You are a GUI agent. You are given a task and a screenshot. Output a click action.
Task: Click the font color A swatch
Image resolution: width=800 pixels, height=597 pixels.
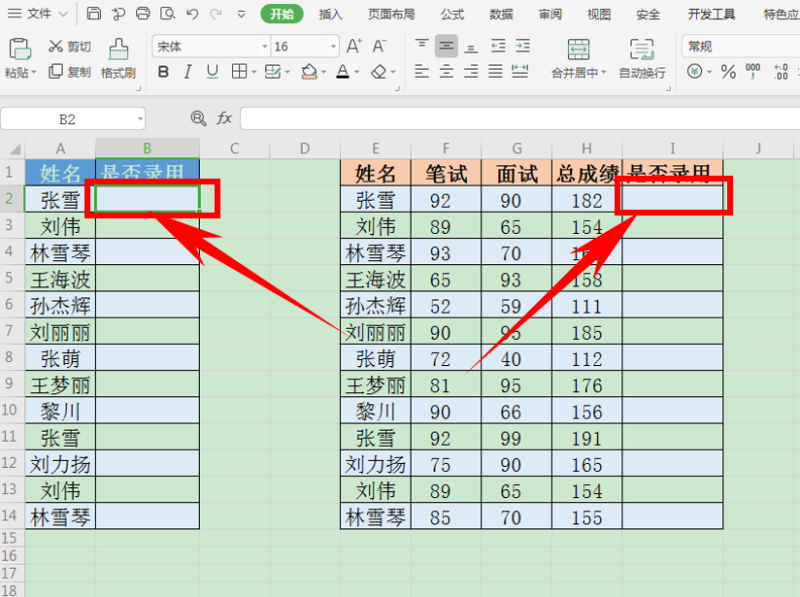(342, 72)
